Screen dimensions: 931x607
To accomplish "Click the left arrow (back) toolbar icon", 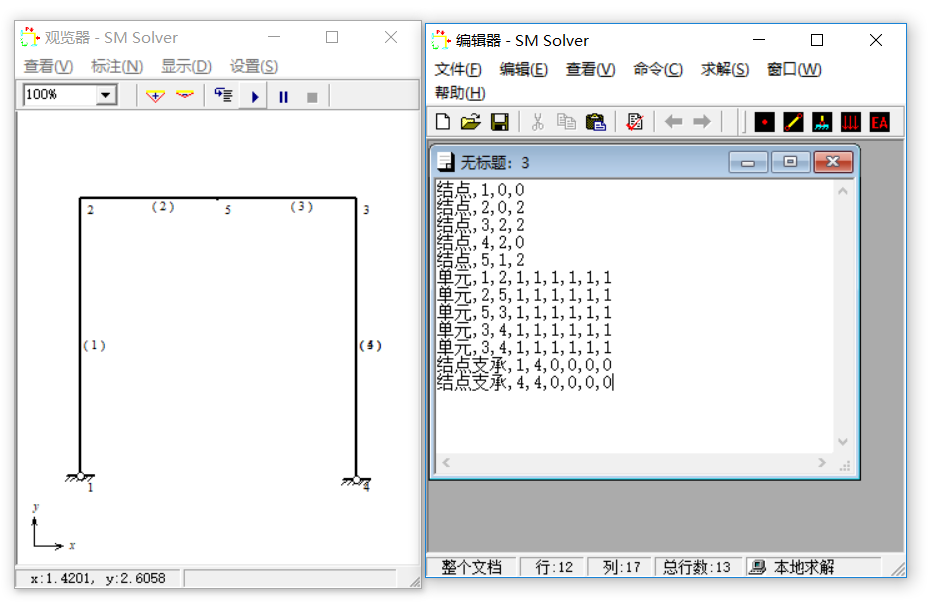I will click(x=673, y=122).
